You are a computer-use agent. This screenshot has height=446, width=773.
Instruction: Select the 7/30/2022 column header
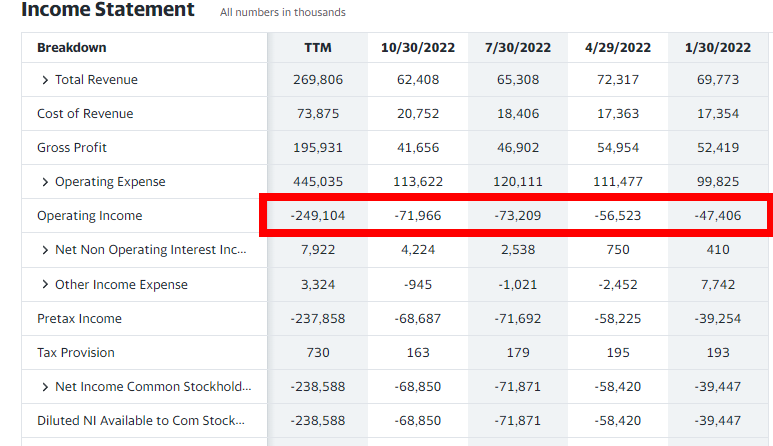(518, 48)
